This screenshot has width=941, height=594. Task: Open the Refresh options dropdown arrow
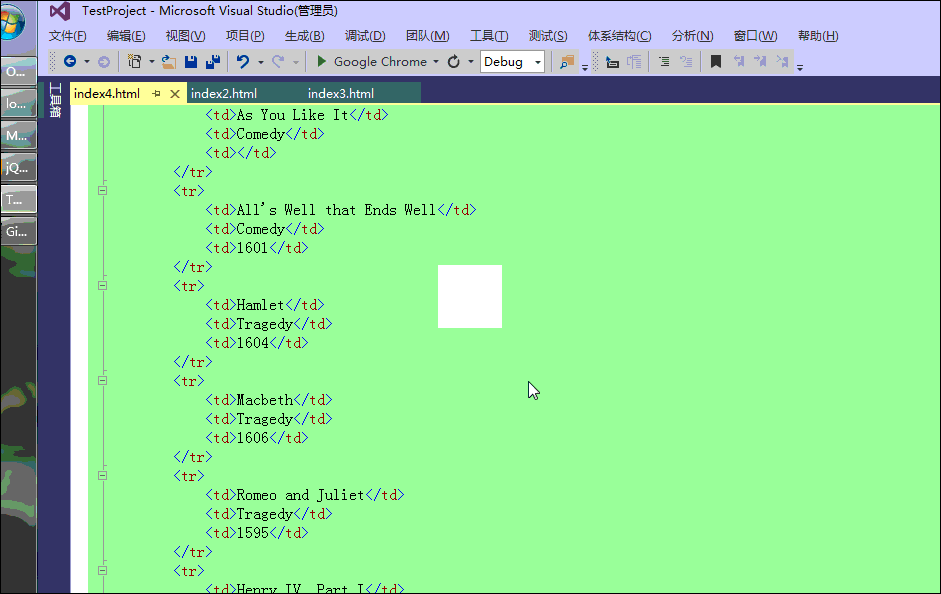point(470,62)
